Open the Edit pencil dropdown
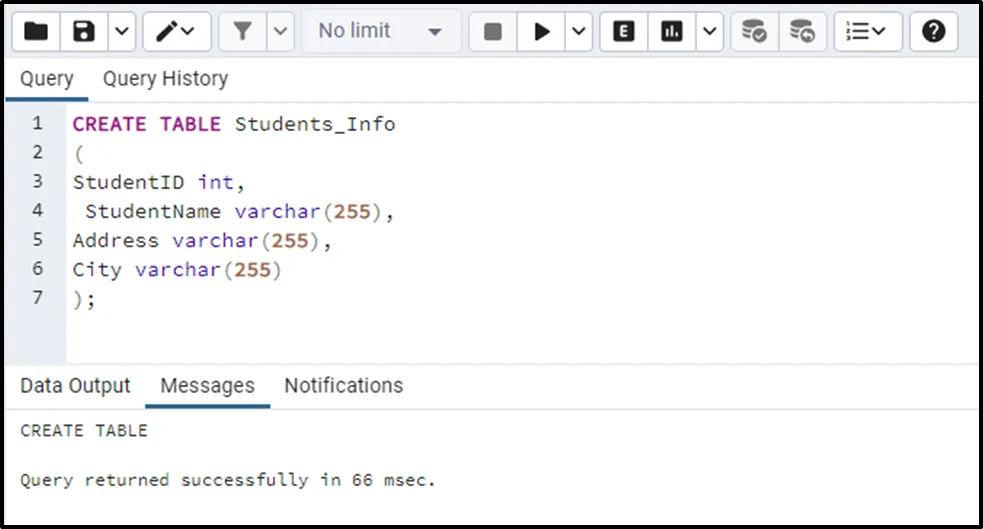Viewport: 983px width, 529px height. (x=177, y=32)
